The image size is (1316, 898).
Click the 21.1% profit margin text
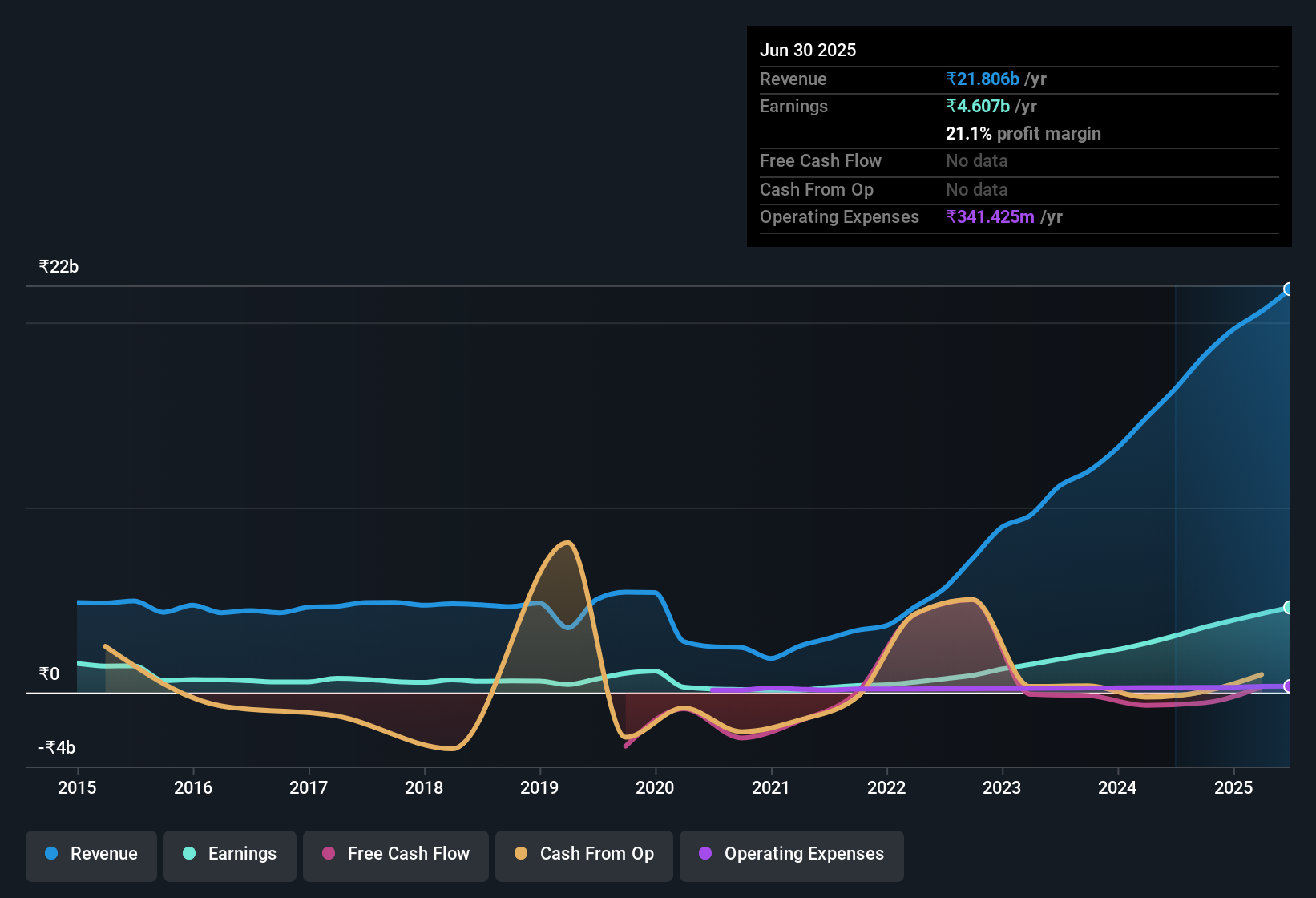(1023, 133)
